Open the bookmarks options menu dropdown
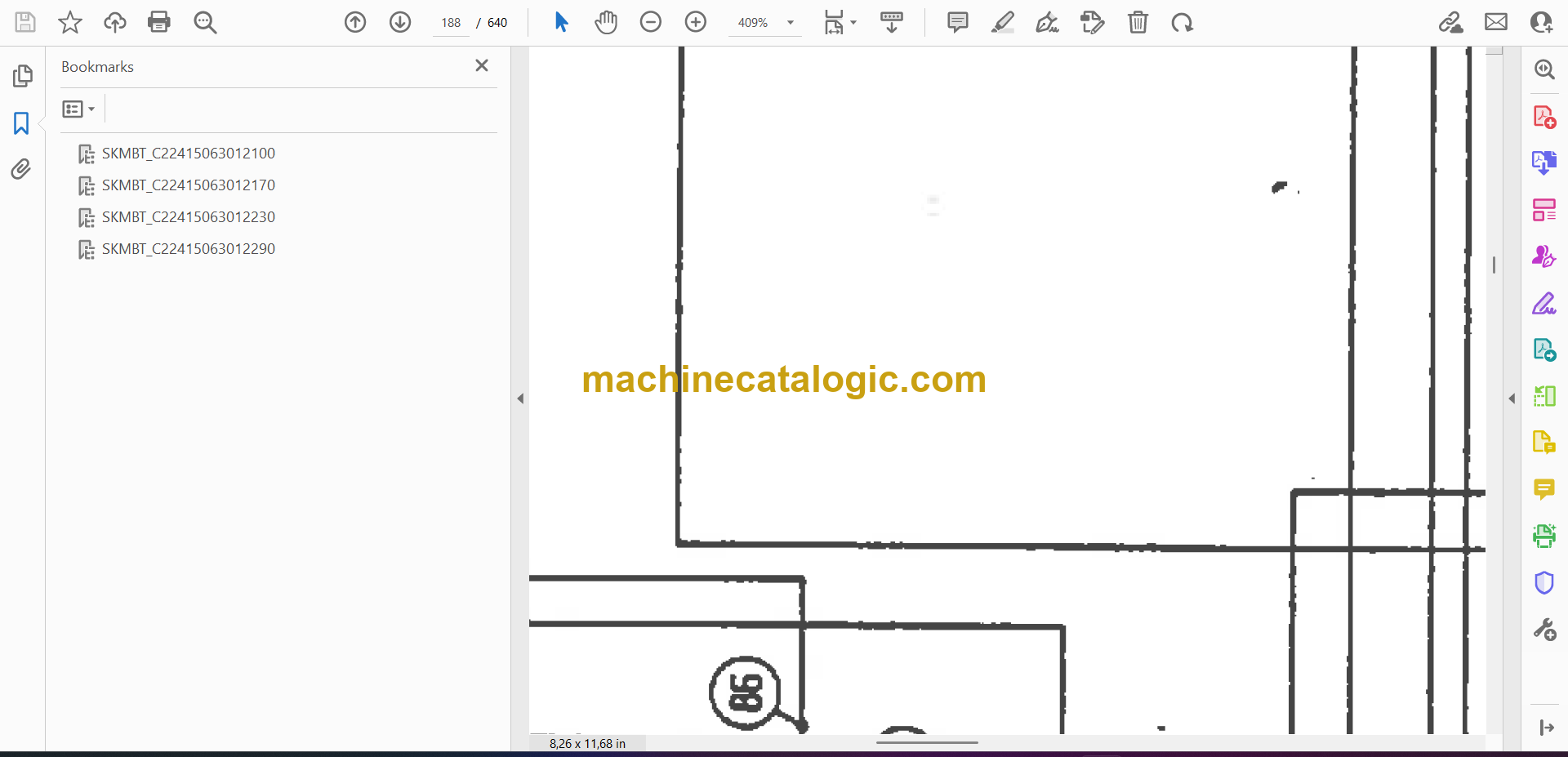 (78, 109)
